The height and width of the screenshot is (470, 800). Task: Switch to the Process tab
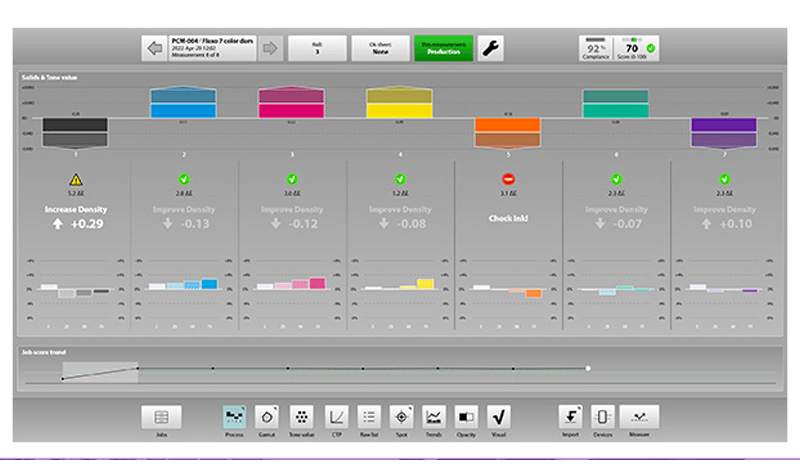click(x=234, y=417)
